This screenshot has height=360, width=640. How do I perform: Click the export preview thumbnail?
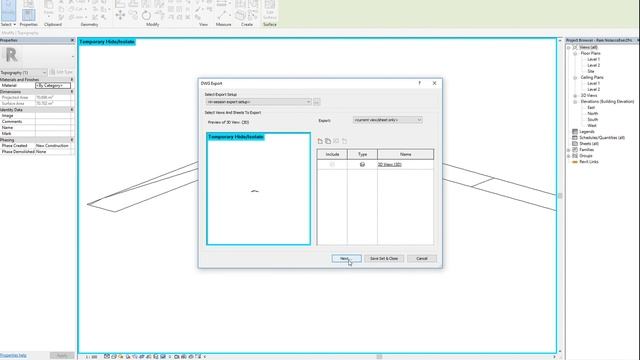pyautogui.click(x=258, y=189)
